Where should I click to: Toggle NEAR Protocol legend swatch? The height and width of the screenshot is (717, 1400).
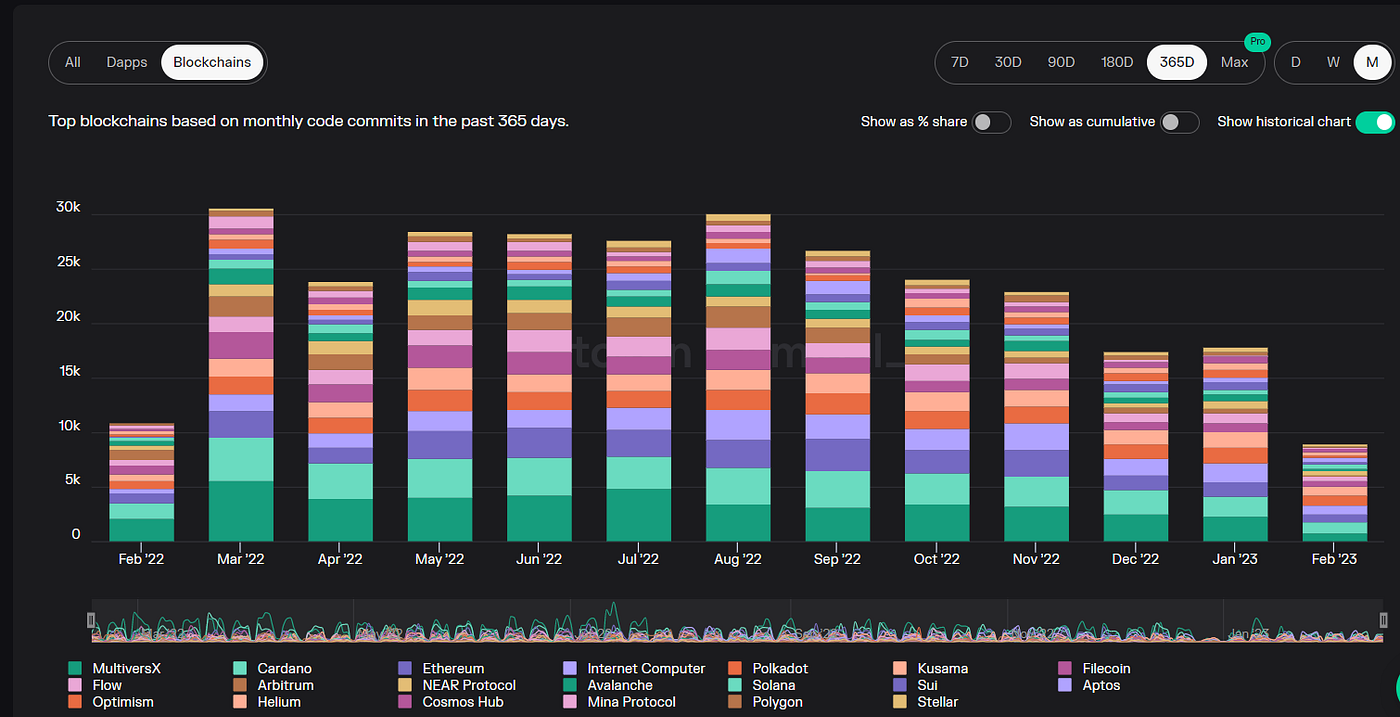pos(405,685)
